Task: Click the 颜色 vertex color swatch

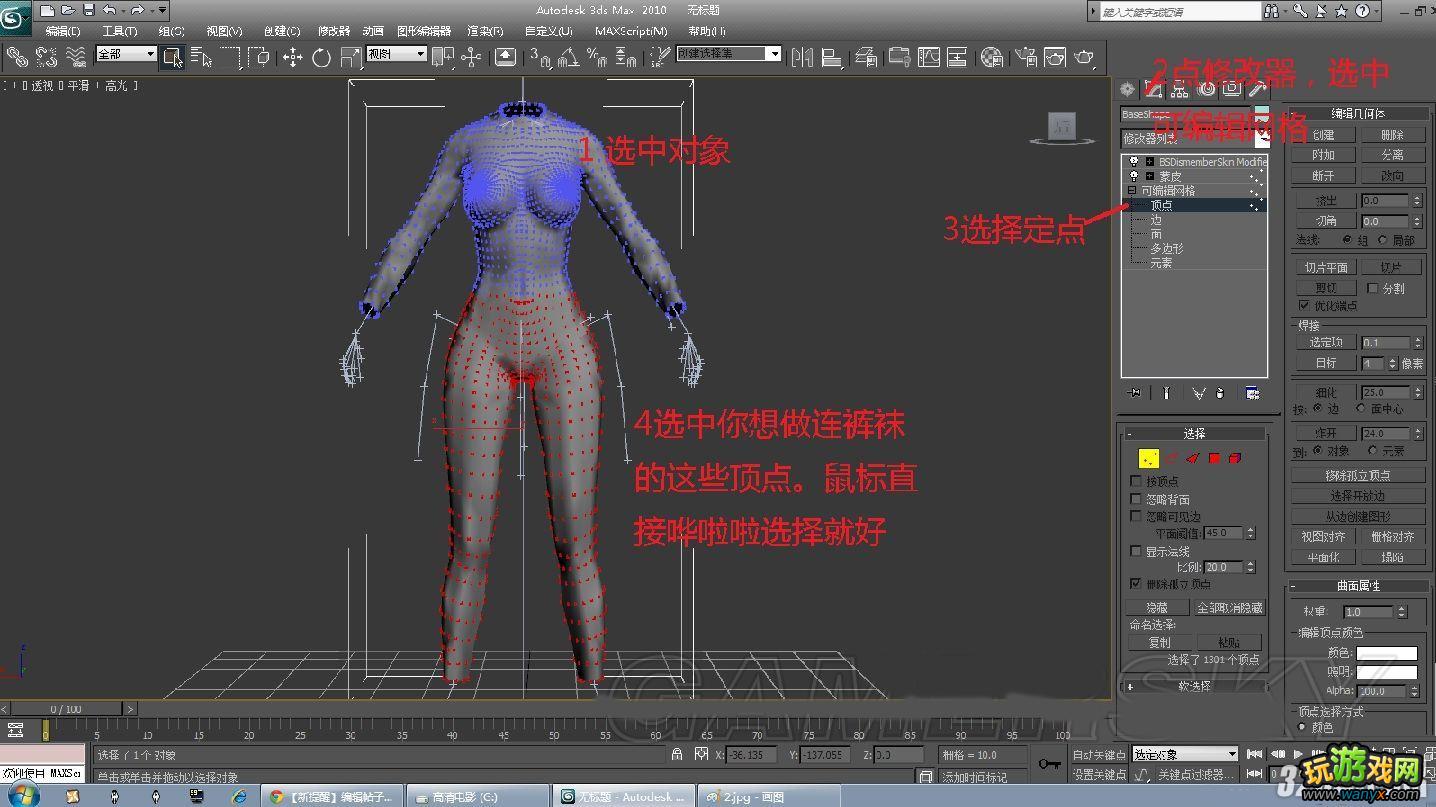Action: 1387,653
